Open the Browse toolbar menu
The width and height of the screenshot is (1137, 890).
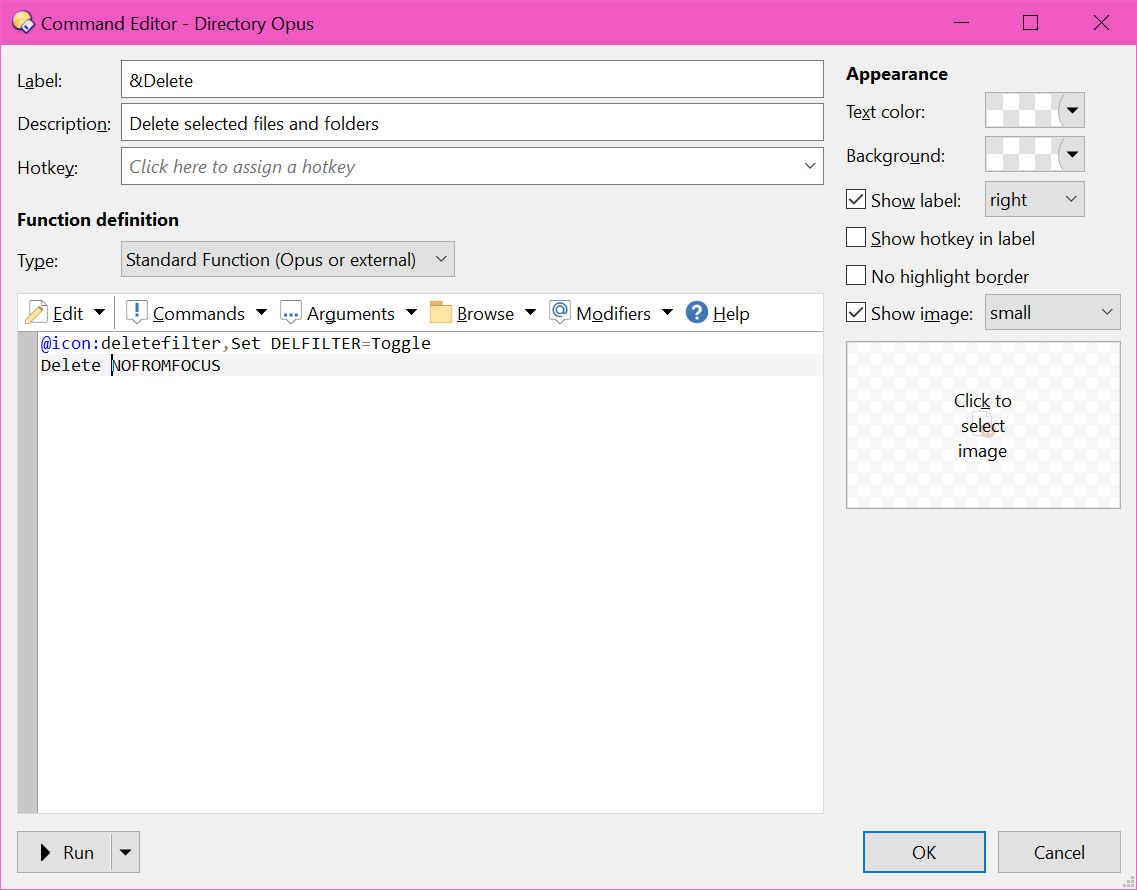483,313
